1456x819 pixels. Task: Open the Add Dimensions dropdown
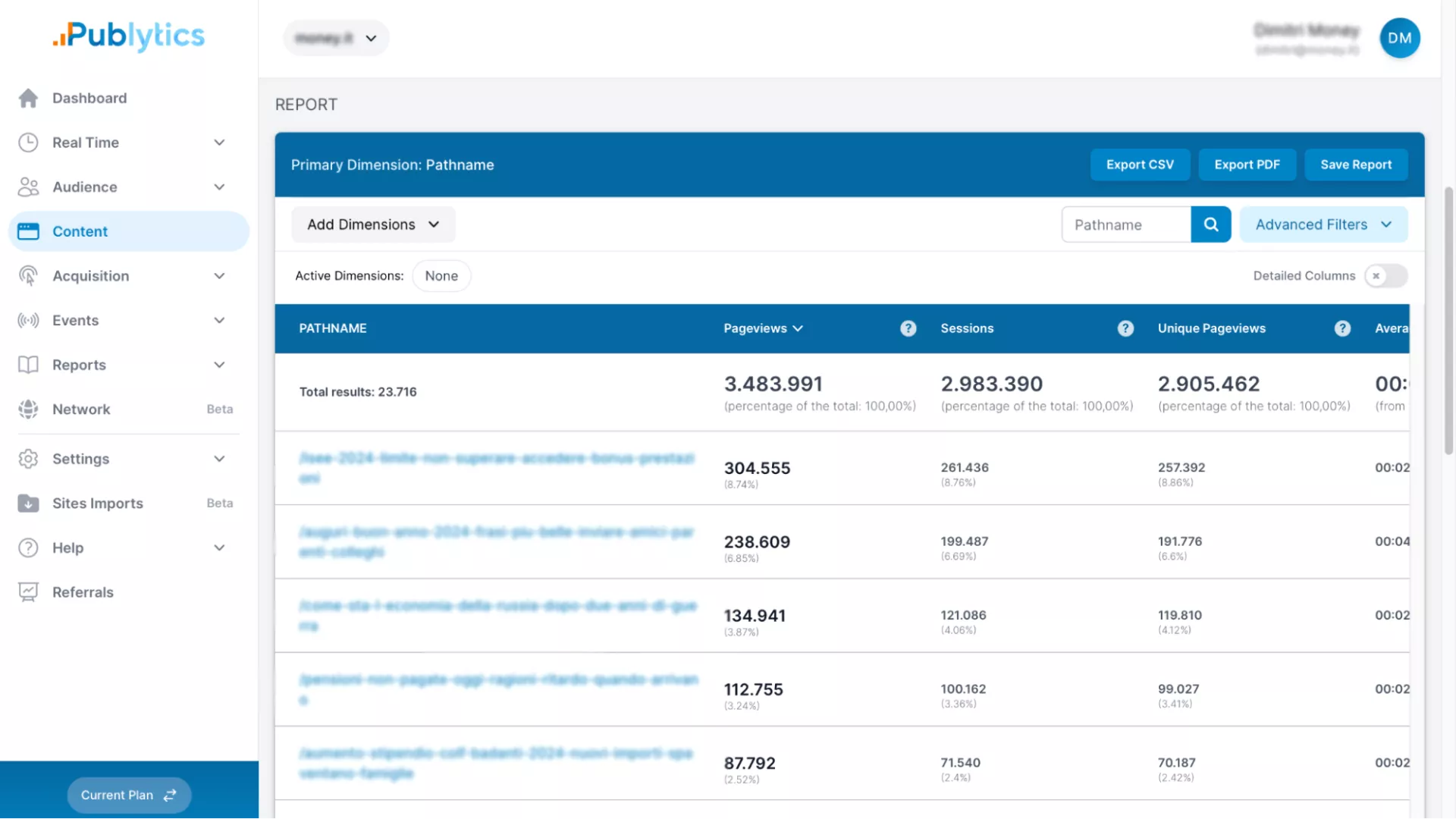373,224
